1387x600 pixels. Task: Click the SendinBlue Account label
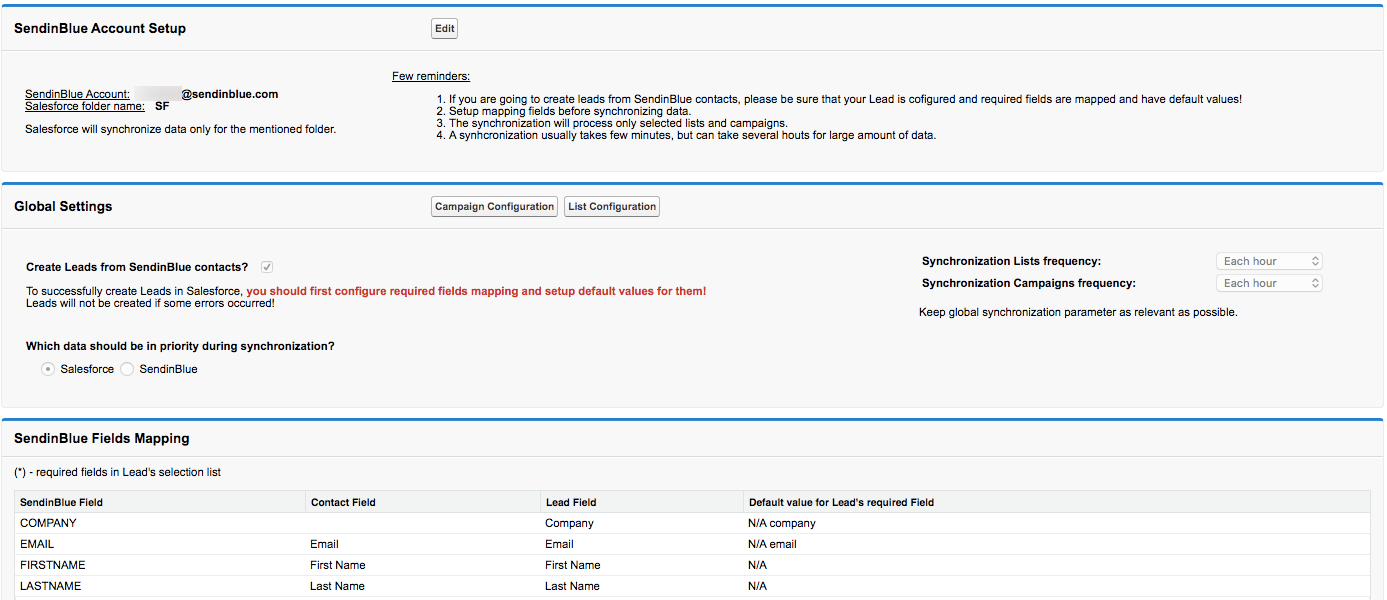pyautogui.click(x=77, y=94)
